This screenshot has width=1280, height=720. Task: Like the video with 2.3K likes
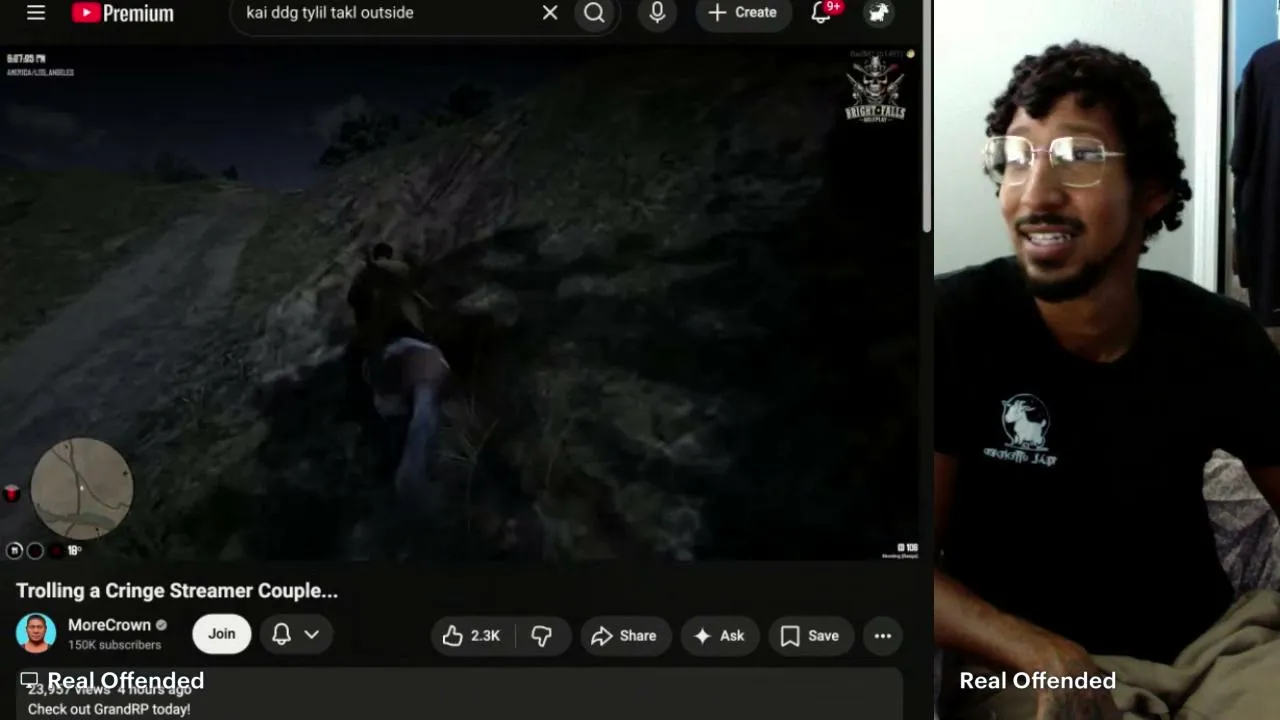[472, 636]
